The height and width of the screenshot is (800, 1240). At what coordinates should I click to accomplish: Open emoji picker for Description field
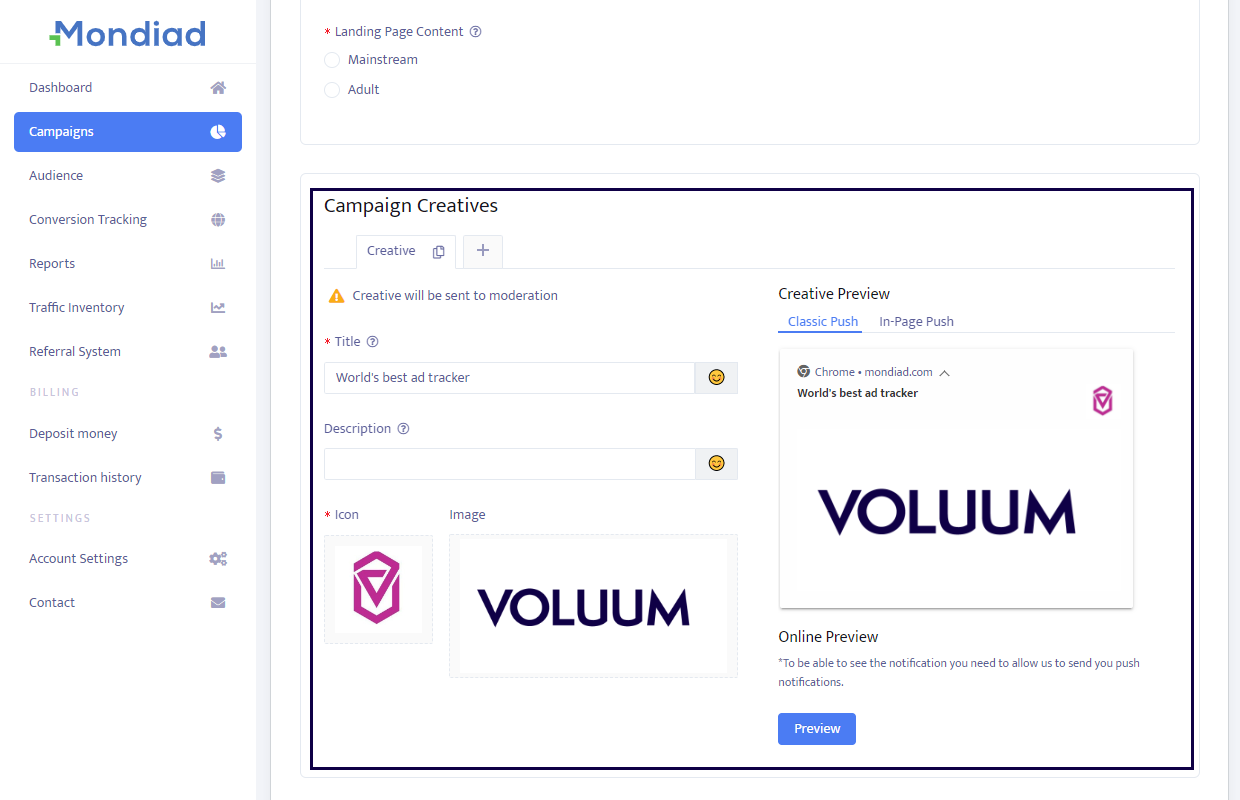click(716, 464)
